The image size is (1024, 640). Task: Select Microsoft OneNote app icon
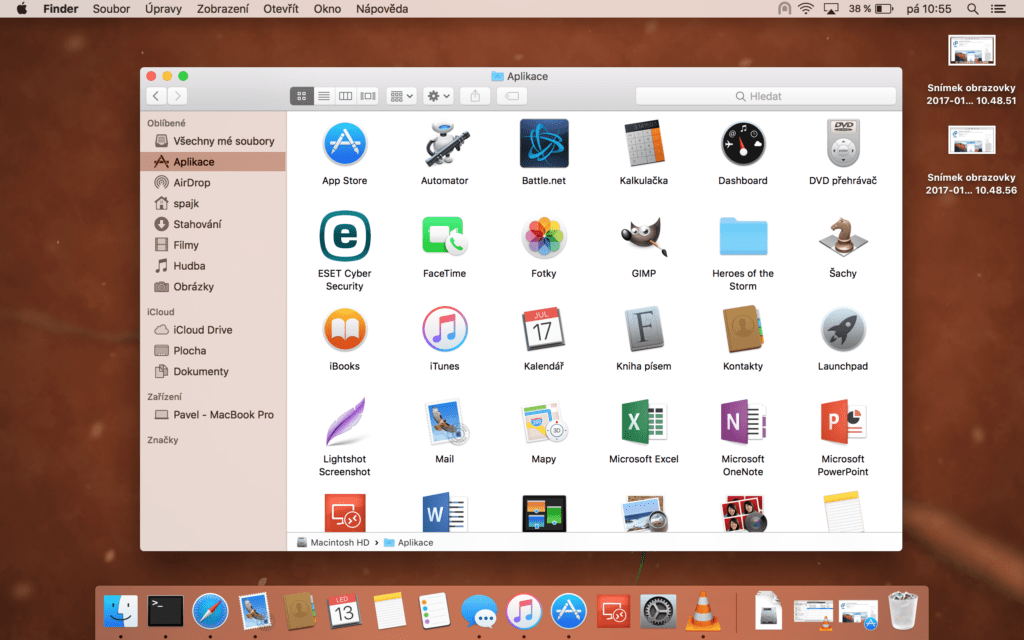[x=743, y=423]
